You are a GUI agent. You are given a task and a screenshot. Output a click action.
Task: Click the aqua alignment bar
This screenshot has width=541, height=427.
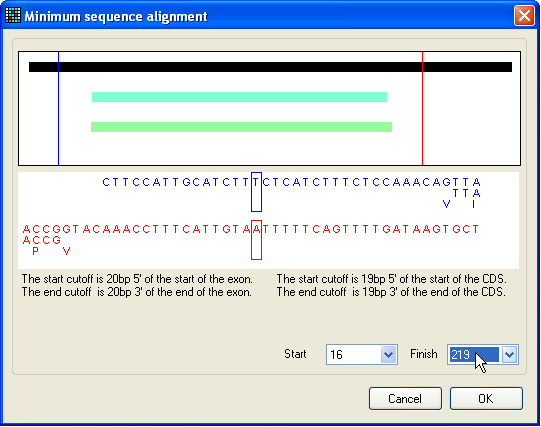pyautogui.click(x=239, y=97)
